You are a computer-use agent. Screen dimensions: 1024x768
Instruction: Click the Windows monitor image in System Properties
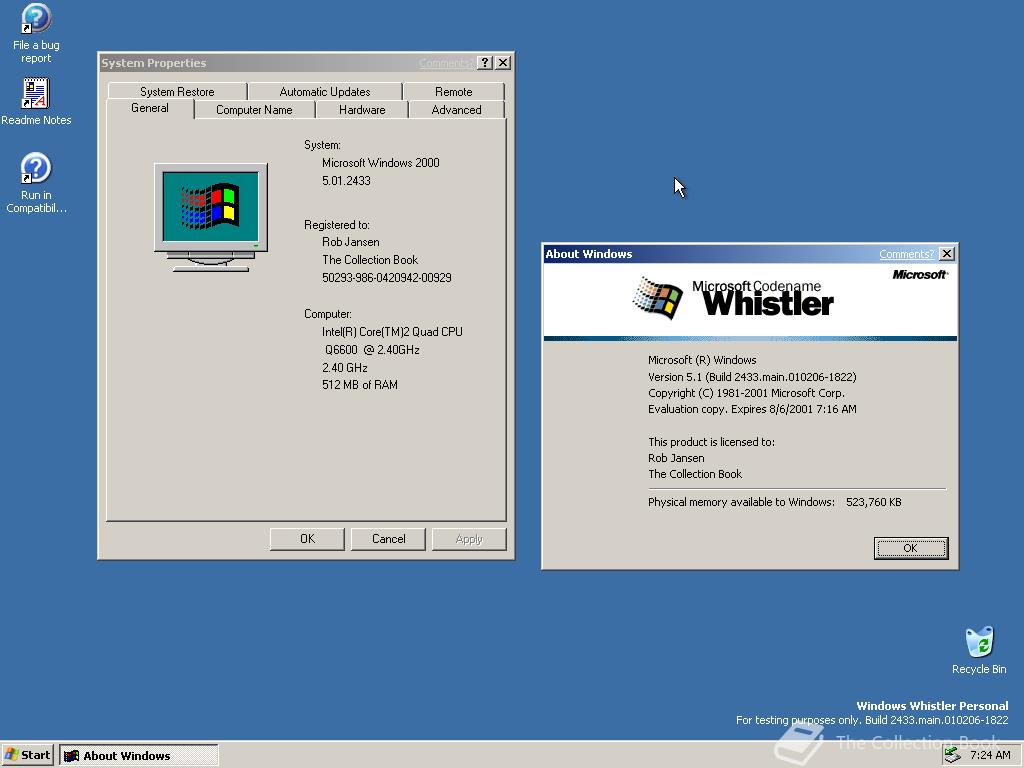click(x=210, y=217)
